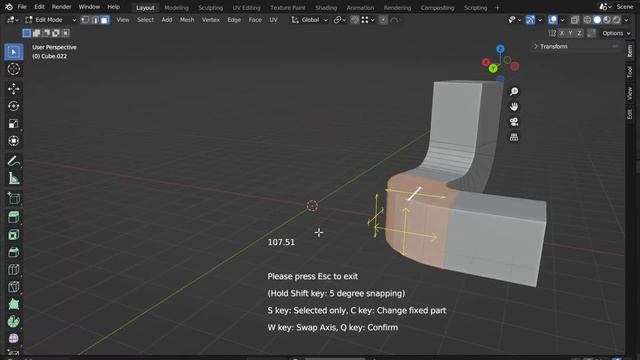The height and width of the screenshot is (360, 640).
Task: Toggle camera view with camera icon
Action: [514, 122]
